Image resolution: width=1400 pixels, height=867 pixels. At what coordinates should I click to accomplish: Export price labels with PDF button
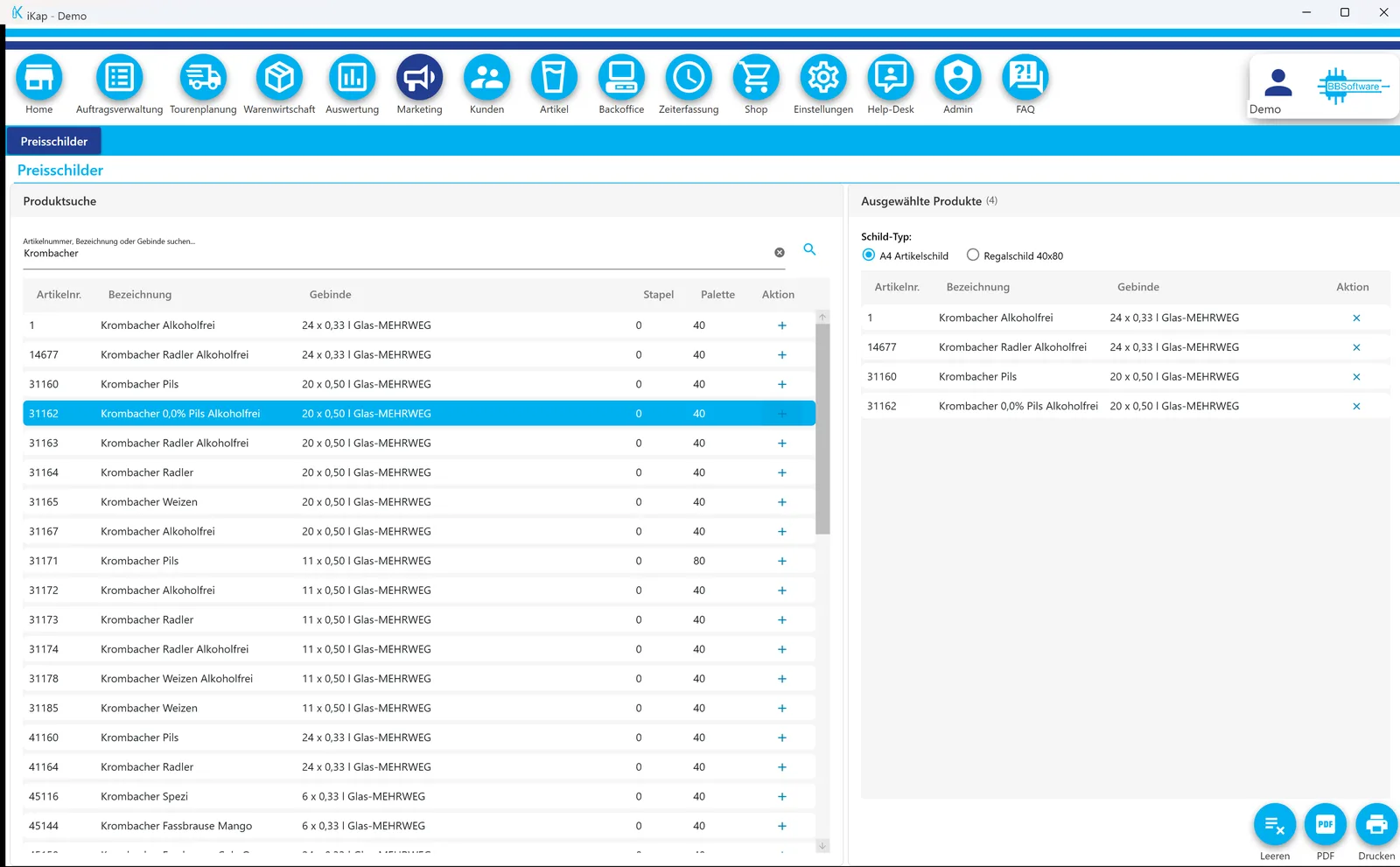[1326, 824]
